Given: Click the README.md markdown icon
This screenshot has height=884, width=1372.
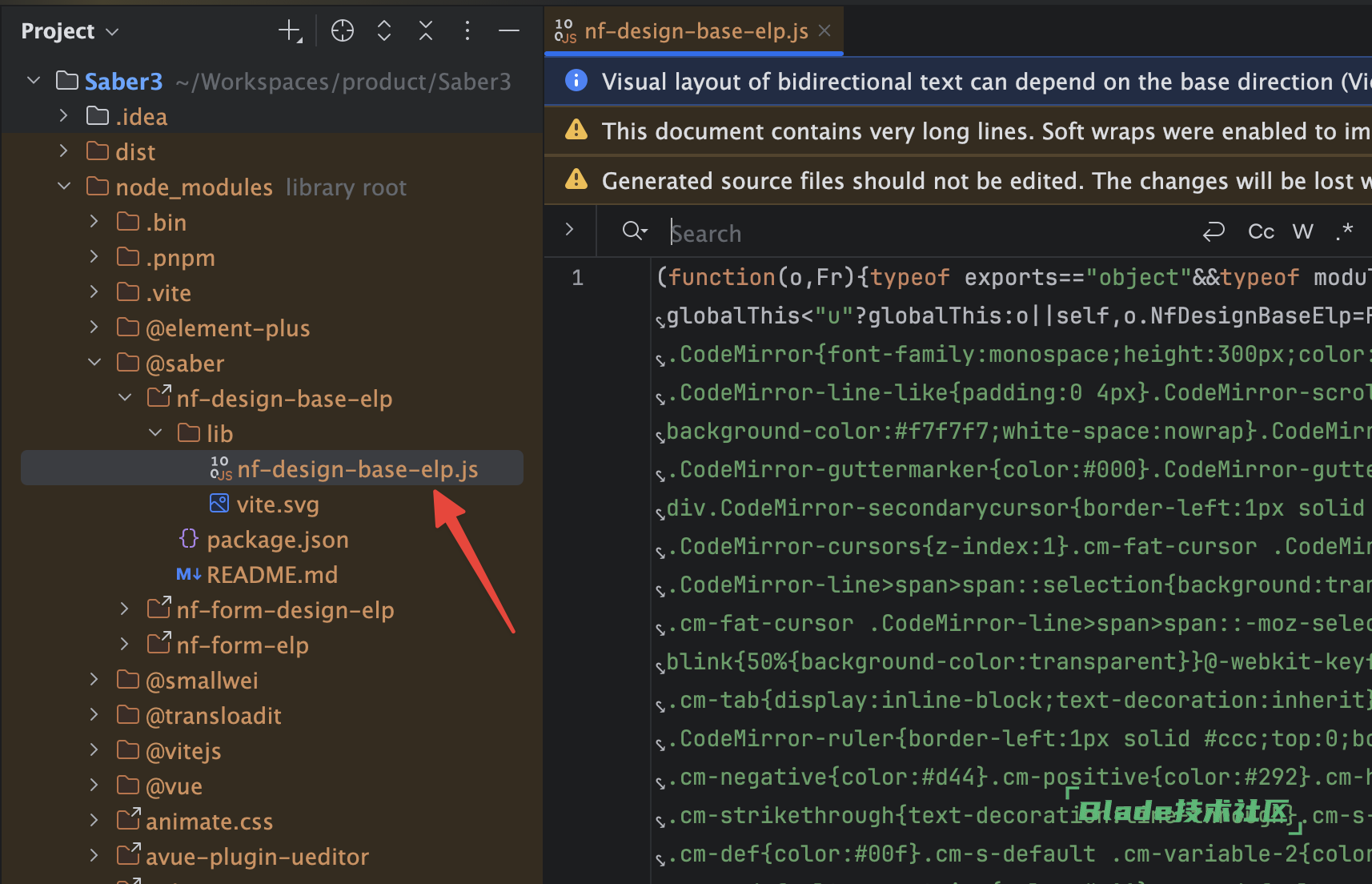Looking at the screenshot, I should pos(189,574).
